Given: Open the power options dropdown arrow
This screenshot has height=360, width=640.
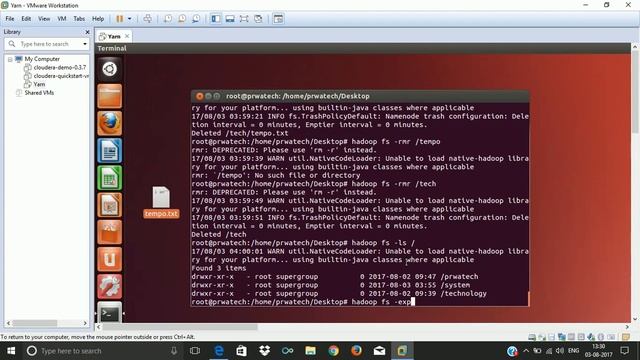Looking at the screenshot, I should coord(130,19).
